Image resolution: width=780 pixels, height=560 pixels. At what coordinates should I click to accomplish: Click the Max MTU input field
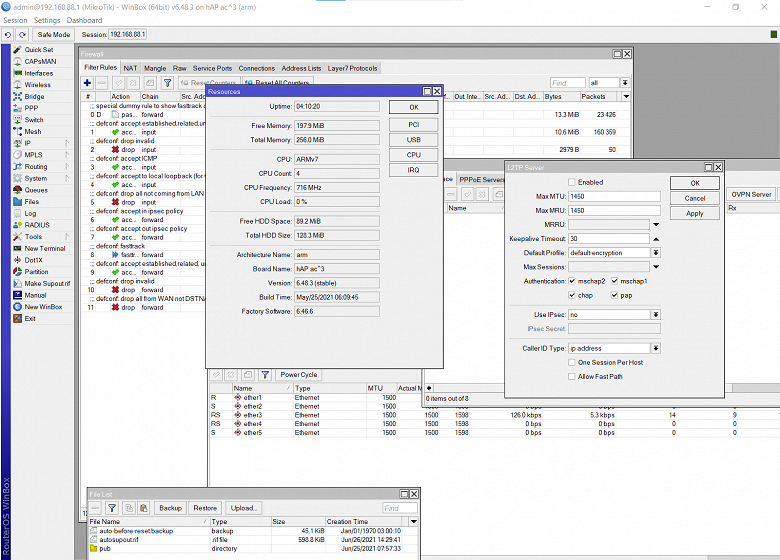(x=614, y=196)
